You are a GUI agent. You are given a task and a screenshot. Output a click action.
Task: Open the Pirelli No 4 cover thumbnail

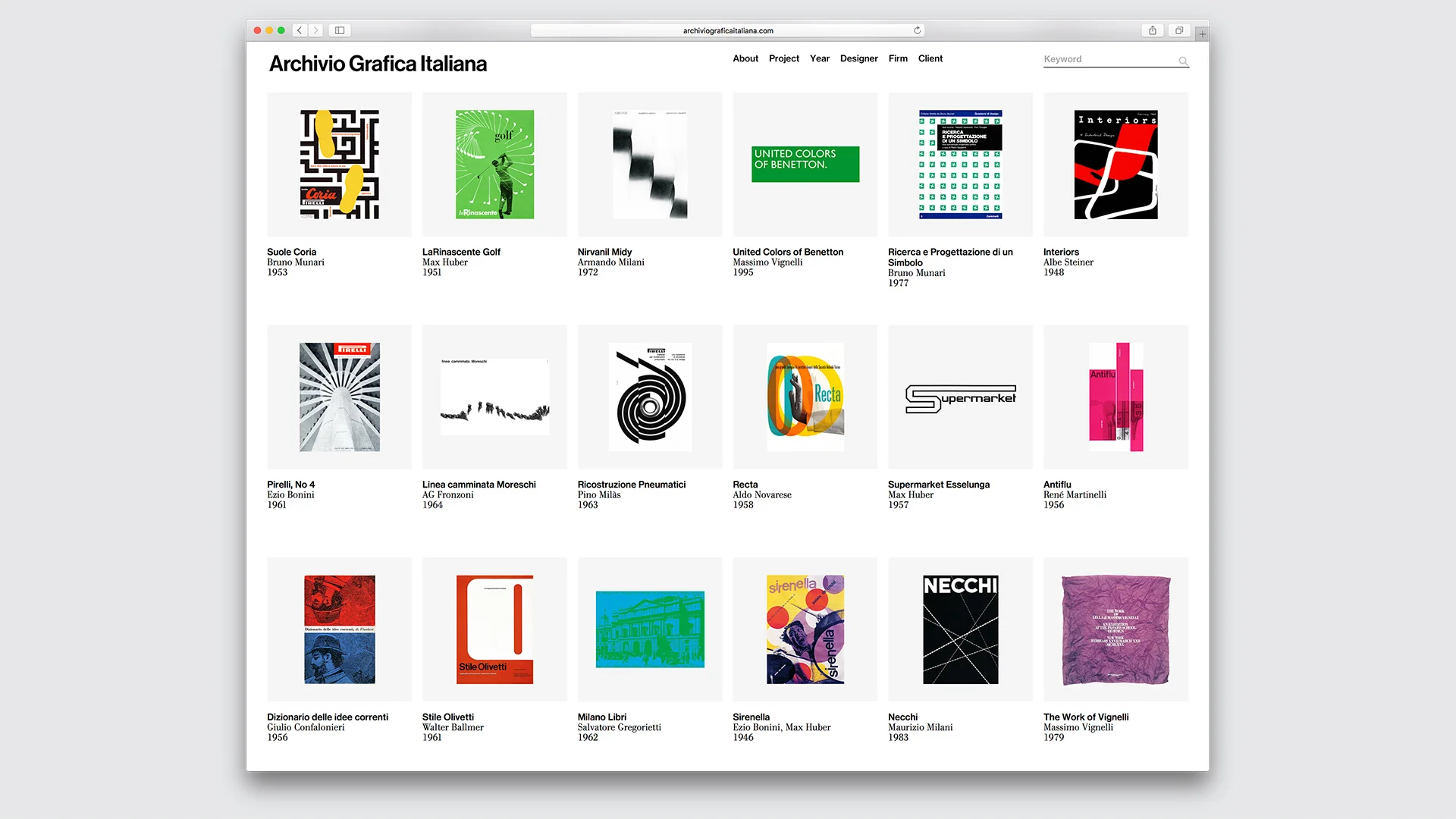coord(339,397)
